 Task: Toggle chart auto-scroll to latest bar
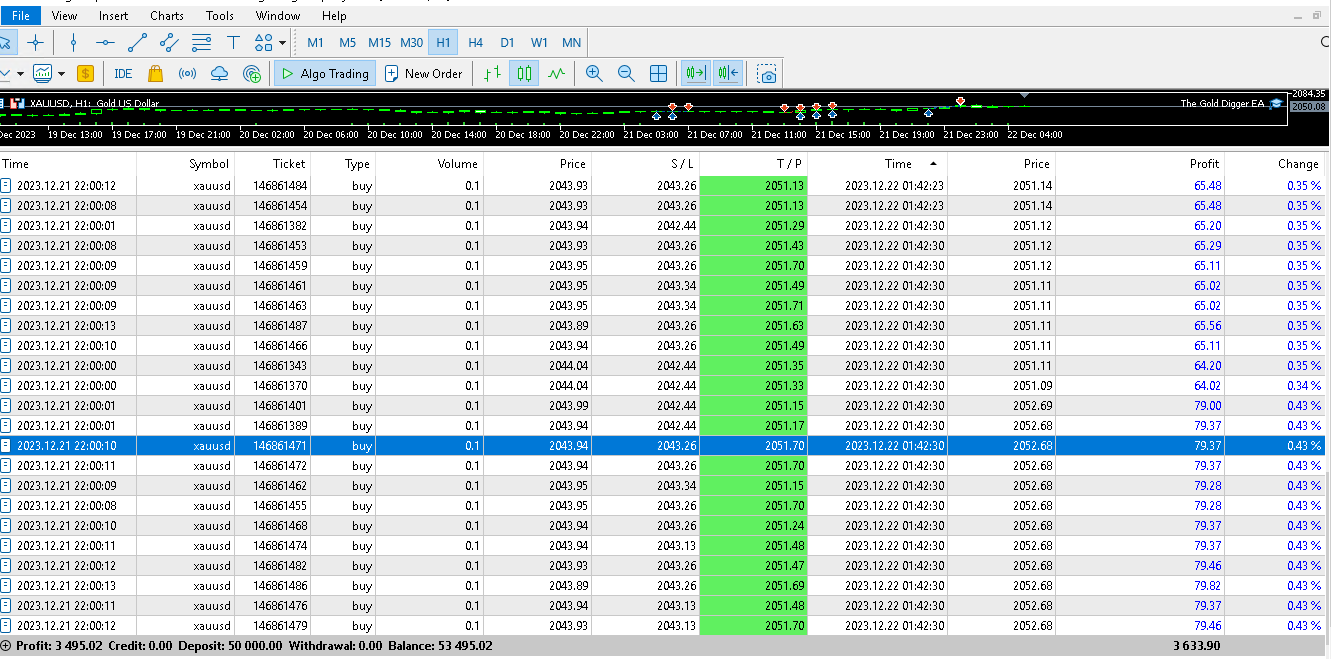695,73
